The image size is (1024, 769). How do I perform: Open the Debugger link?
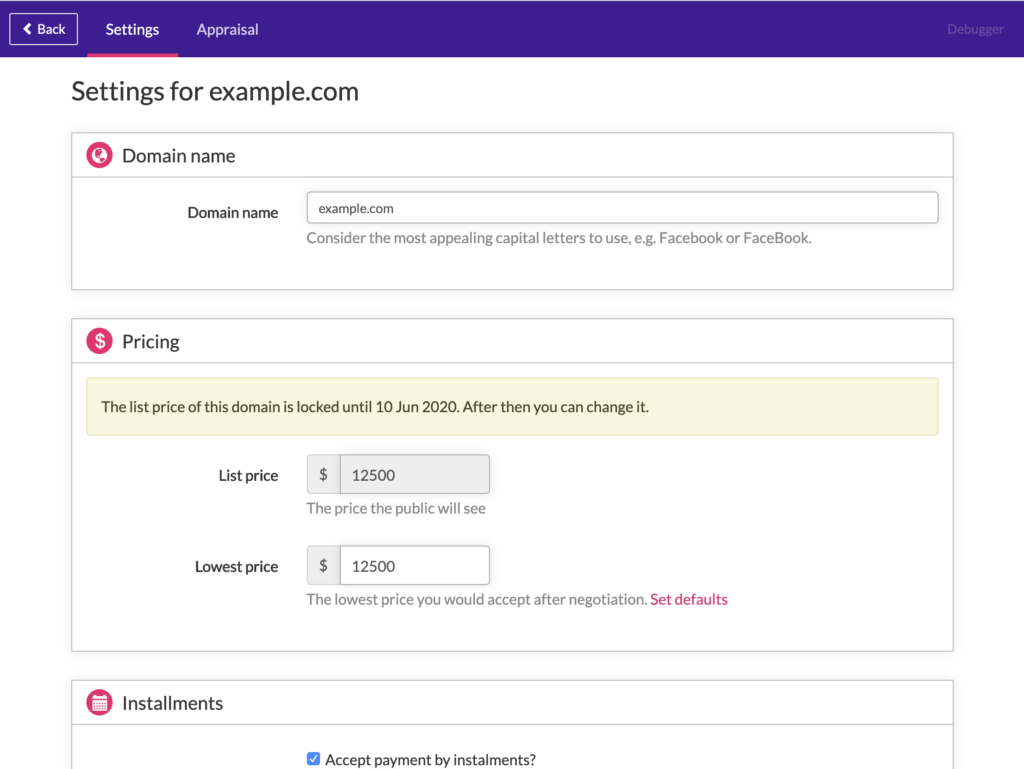[x=975, y=29]
